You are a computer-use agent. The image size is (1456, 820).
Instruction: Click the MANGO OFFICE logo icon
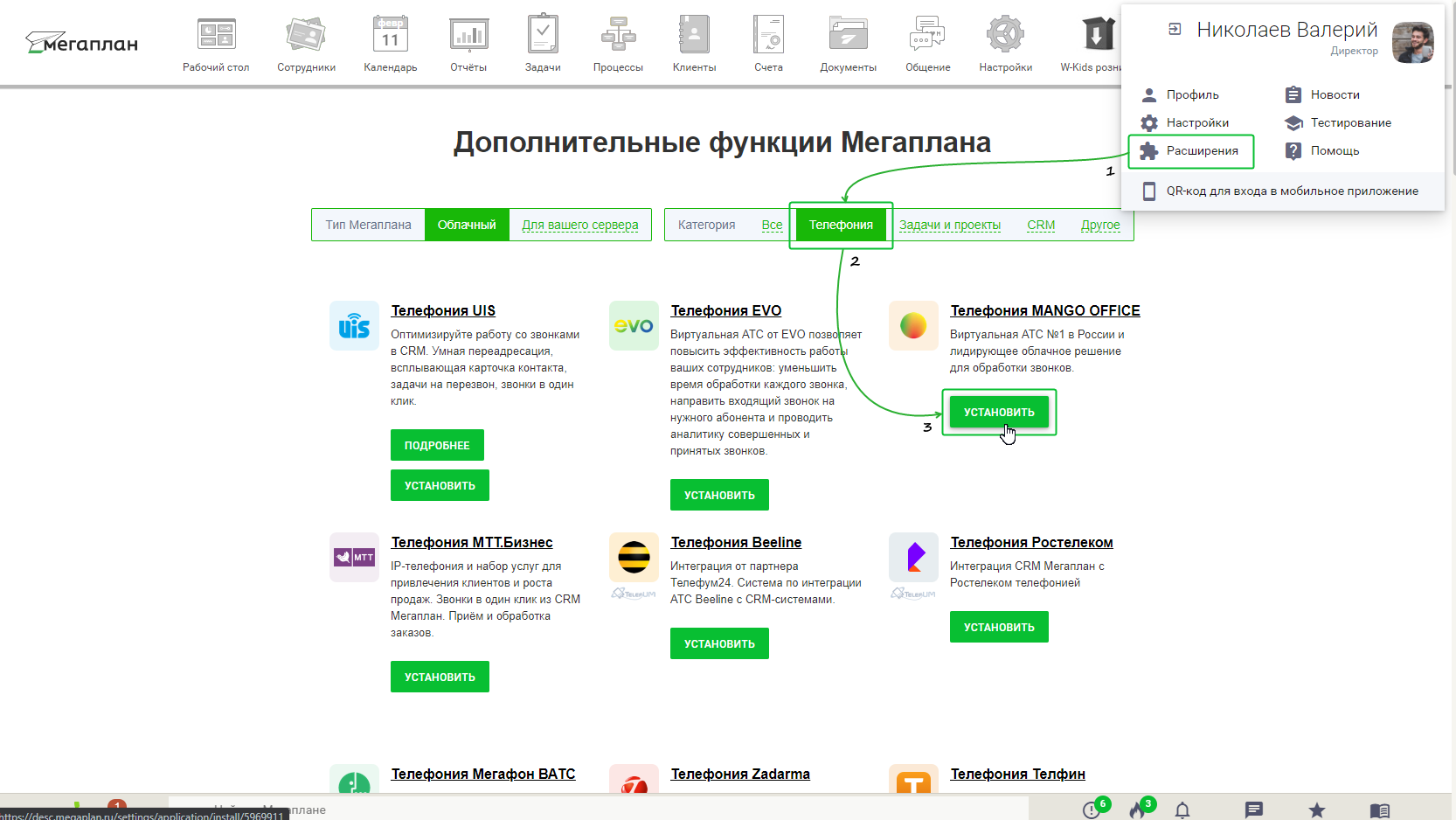coord(913,325)
